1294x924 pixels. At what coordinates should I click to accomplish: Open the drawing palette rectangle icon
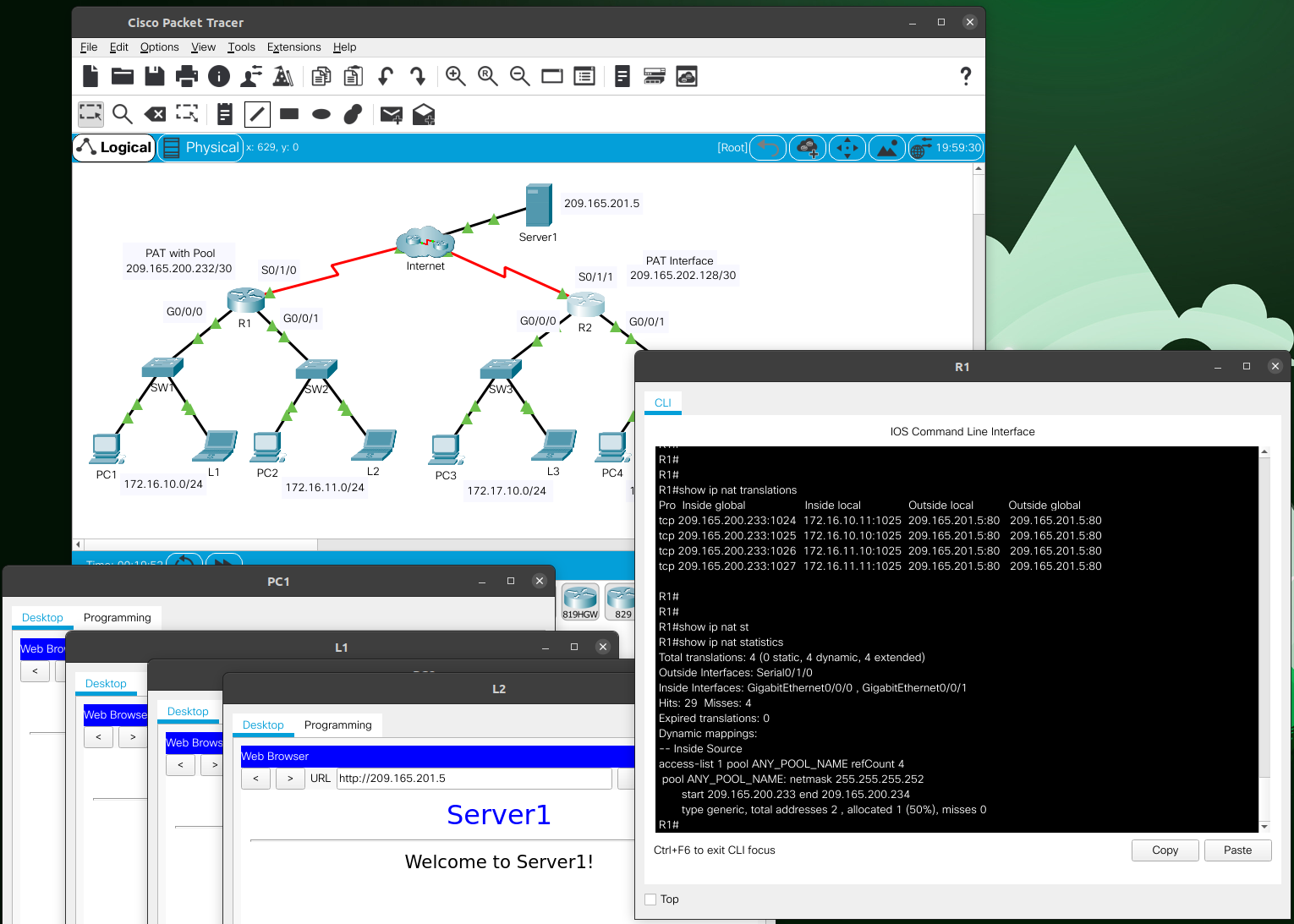click(552, 77)
